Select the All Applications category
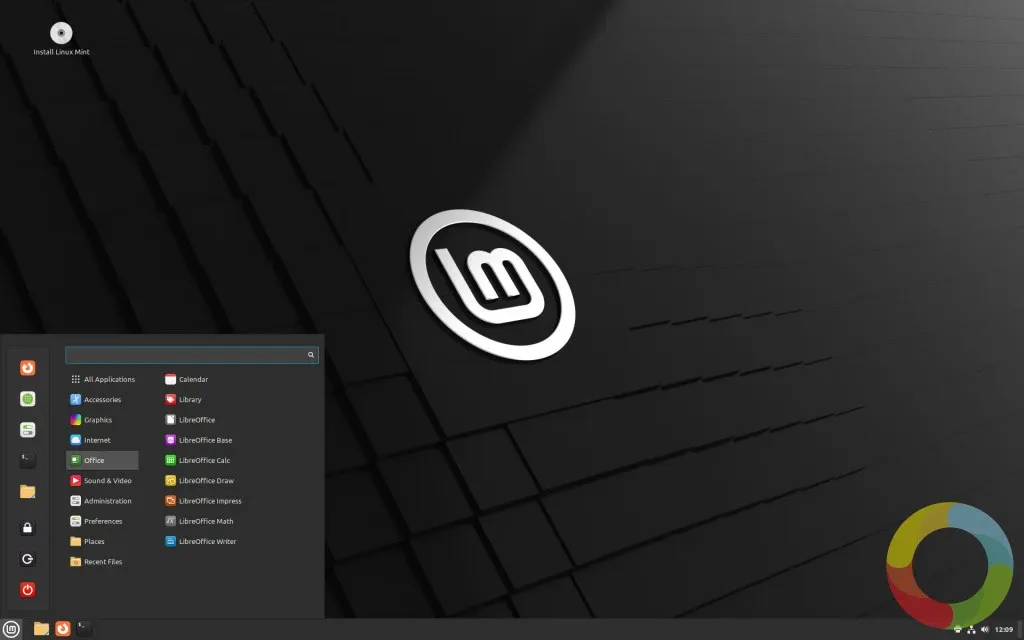 pyautogui.click(x=103, y=379)
